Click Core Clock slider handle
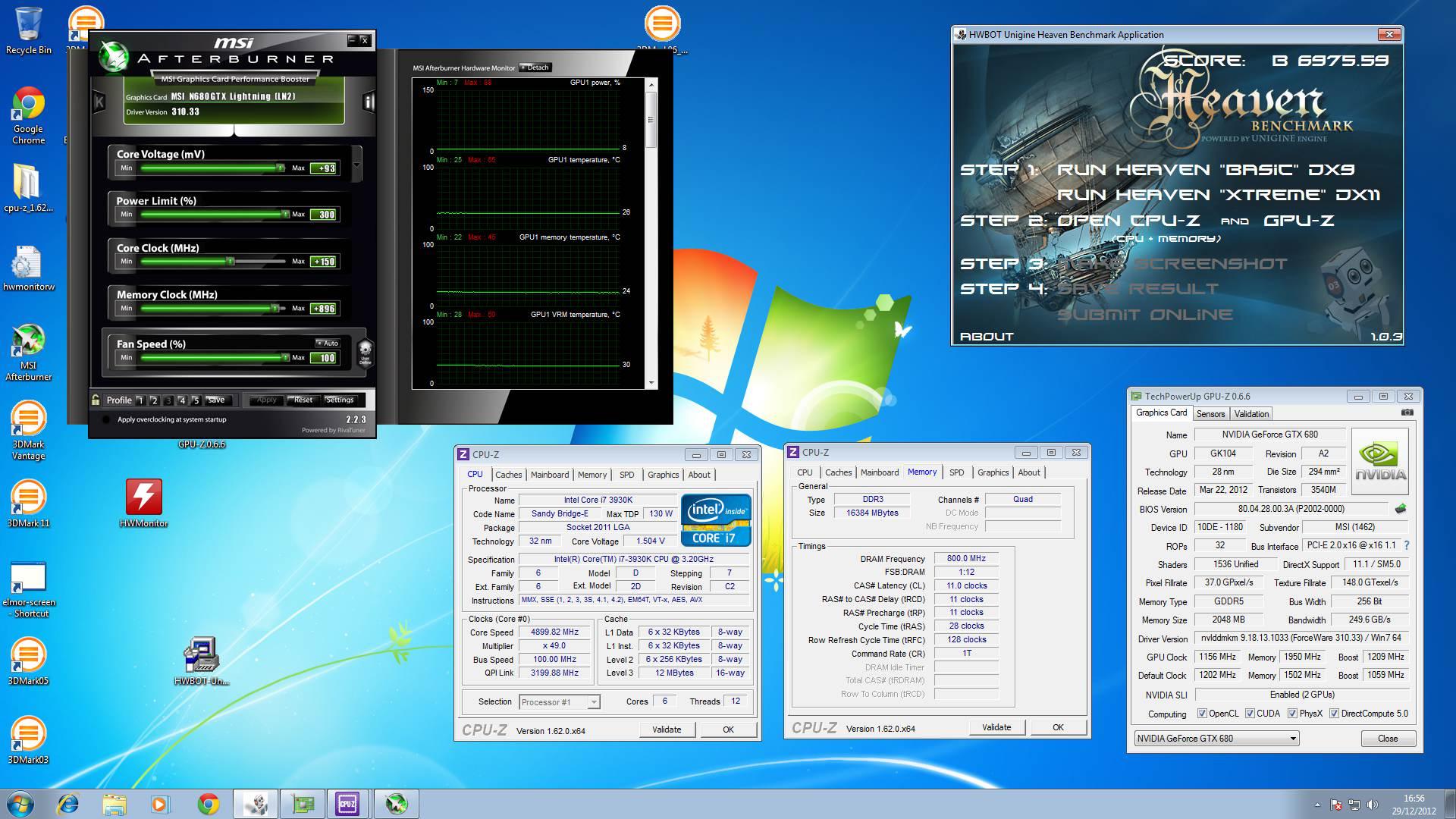 pos(231,262)
